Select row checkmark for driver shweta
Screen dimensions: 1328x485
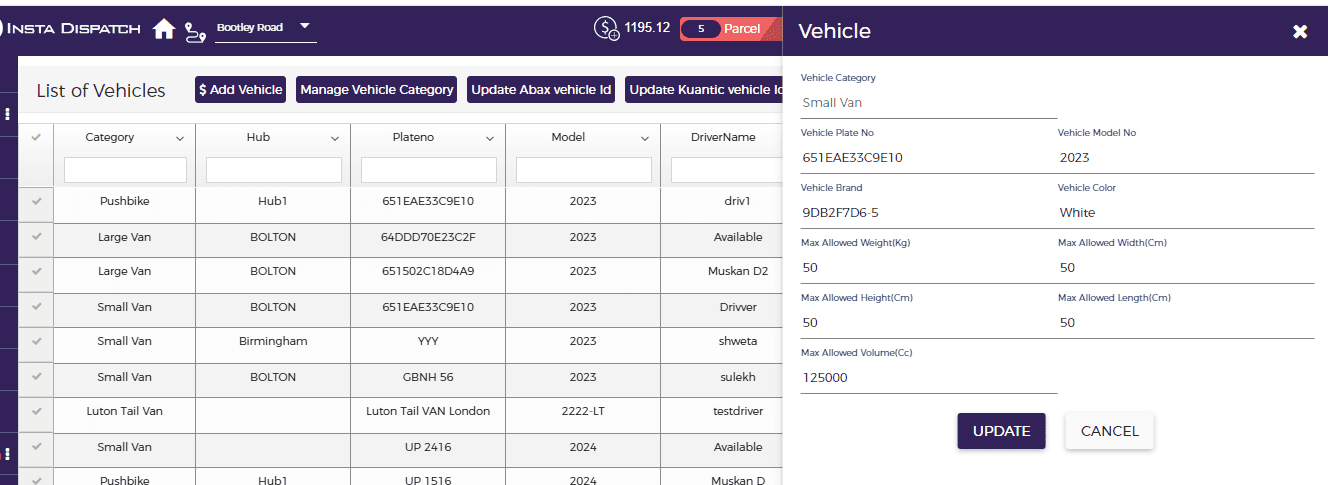[x=37, y=341]
